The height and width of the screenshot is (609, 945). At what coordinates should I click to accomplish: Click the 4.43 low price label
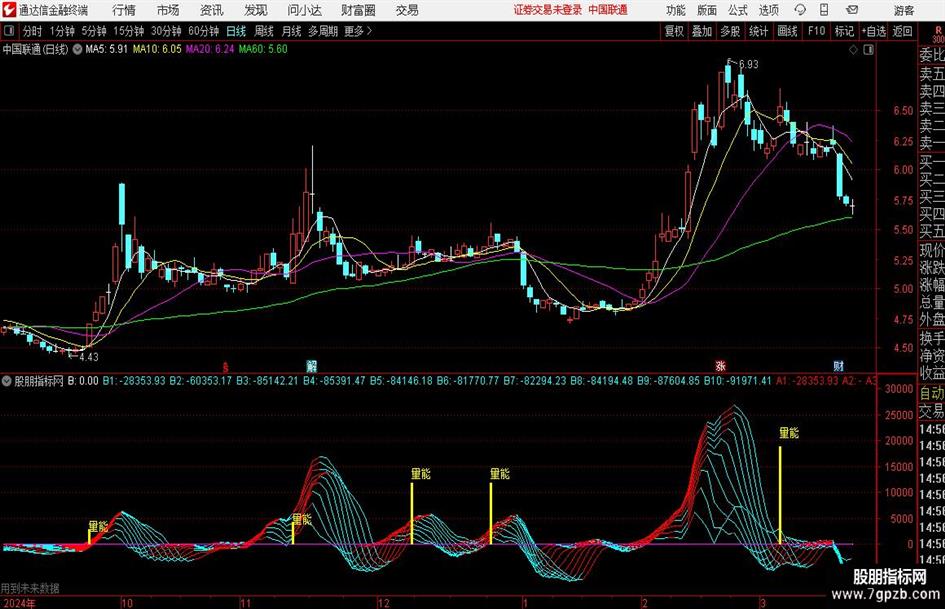pos(88,357)
